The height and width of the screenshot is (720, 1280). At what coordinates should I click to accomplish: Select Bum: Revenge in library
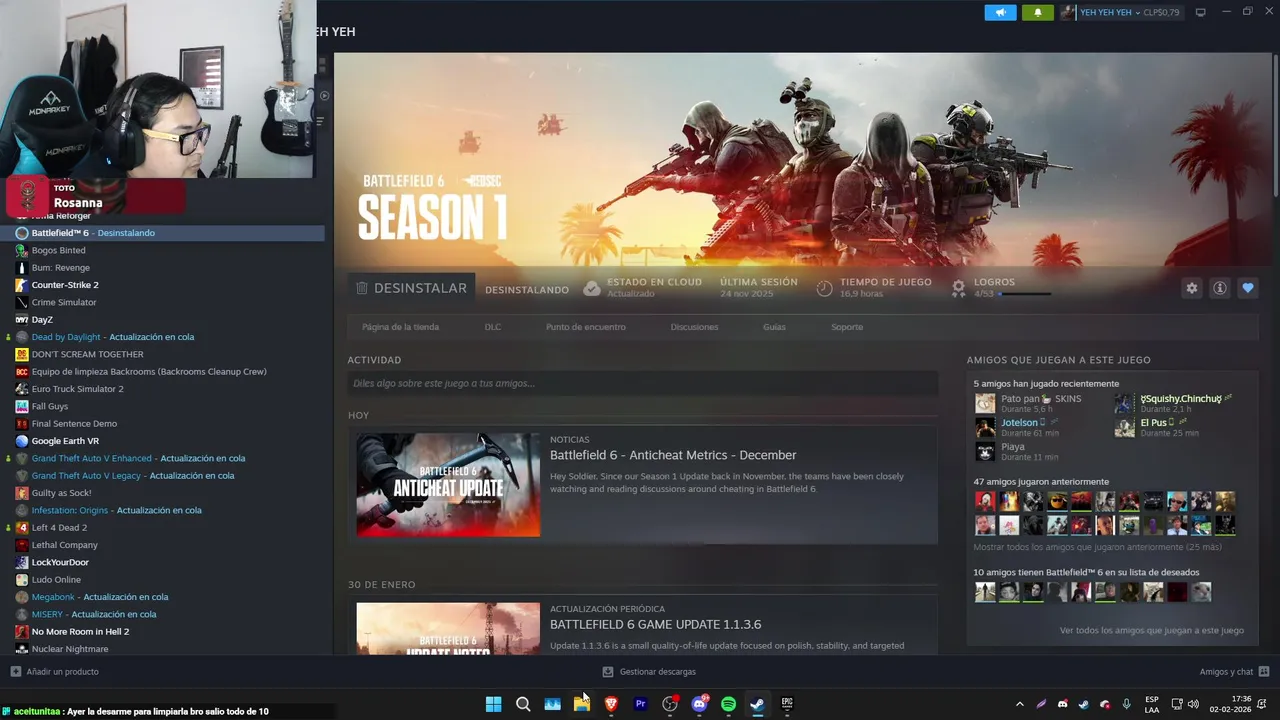click(x=162, y=268)
